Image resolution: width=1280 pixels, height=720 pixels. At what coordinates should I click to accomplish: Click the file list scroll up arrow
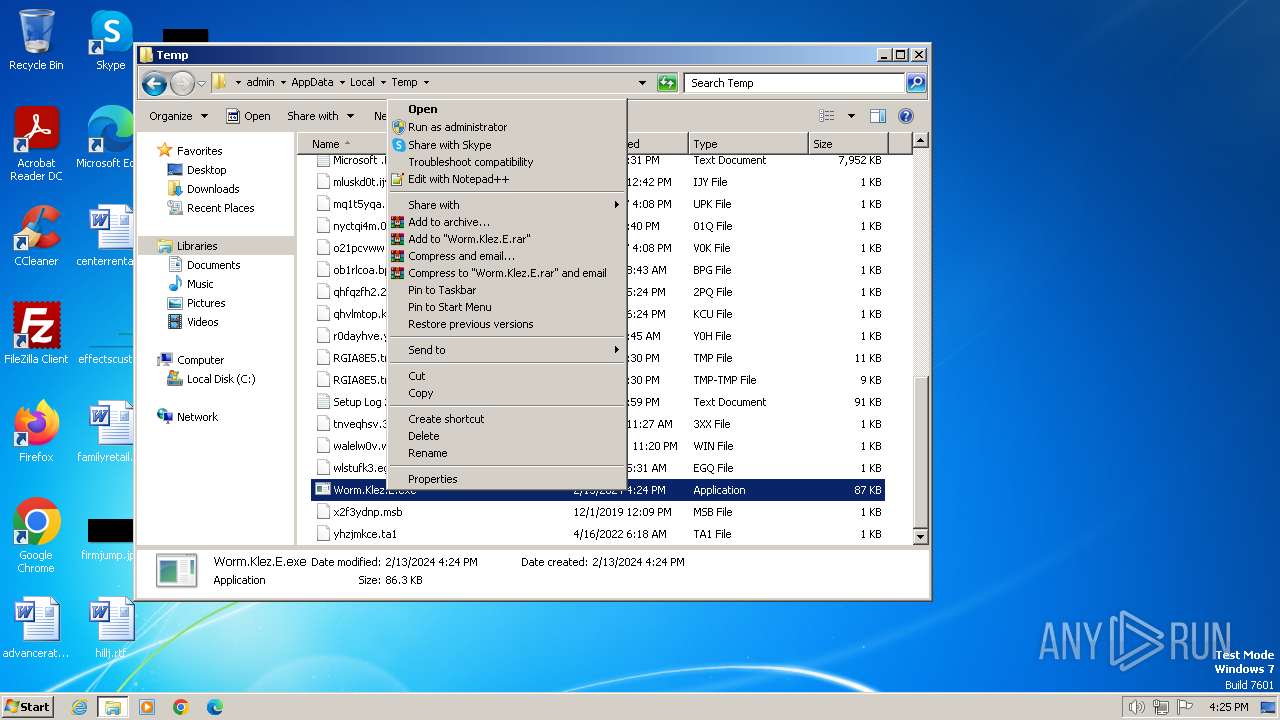921,141
